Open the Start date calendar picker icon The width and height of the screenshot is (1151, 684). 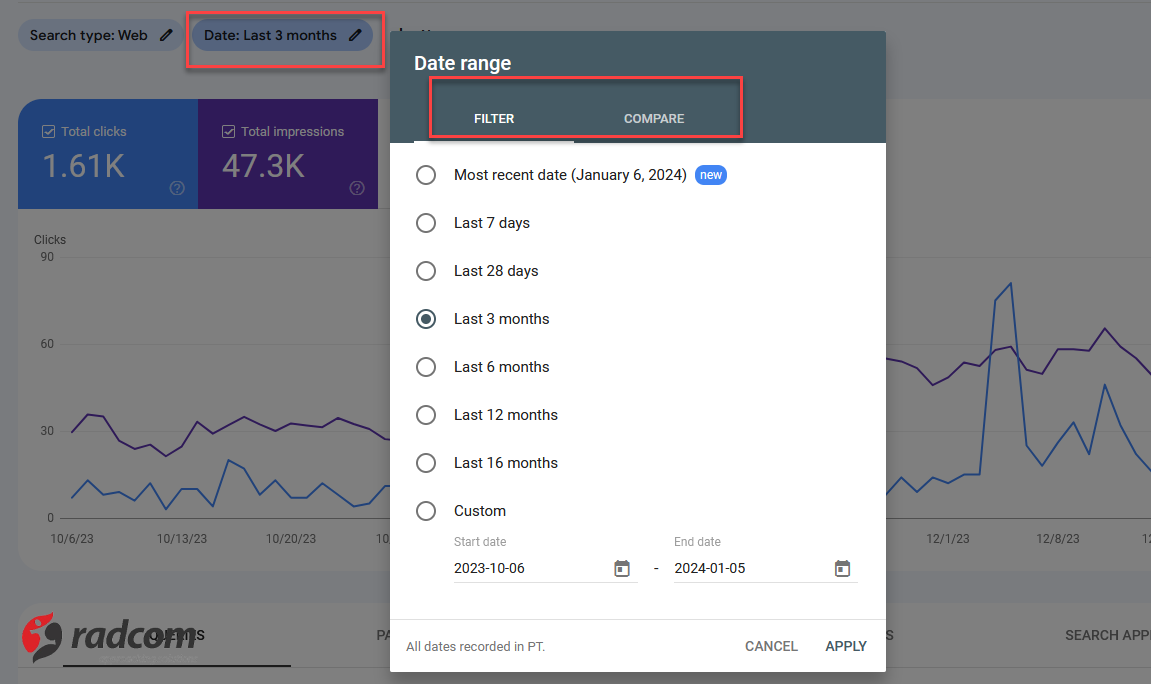click(x=622, y=568)
